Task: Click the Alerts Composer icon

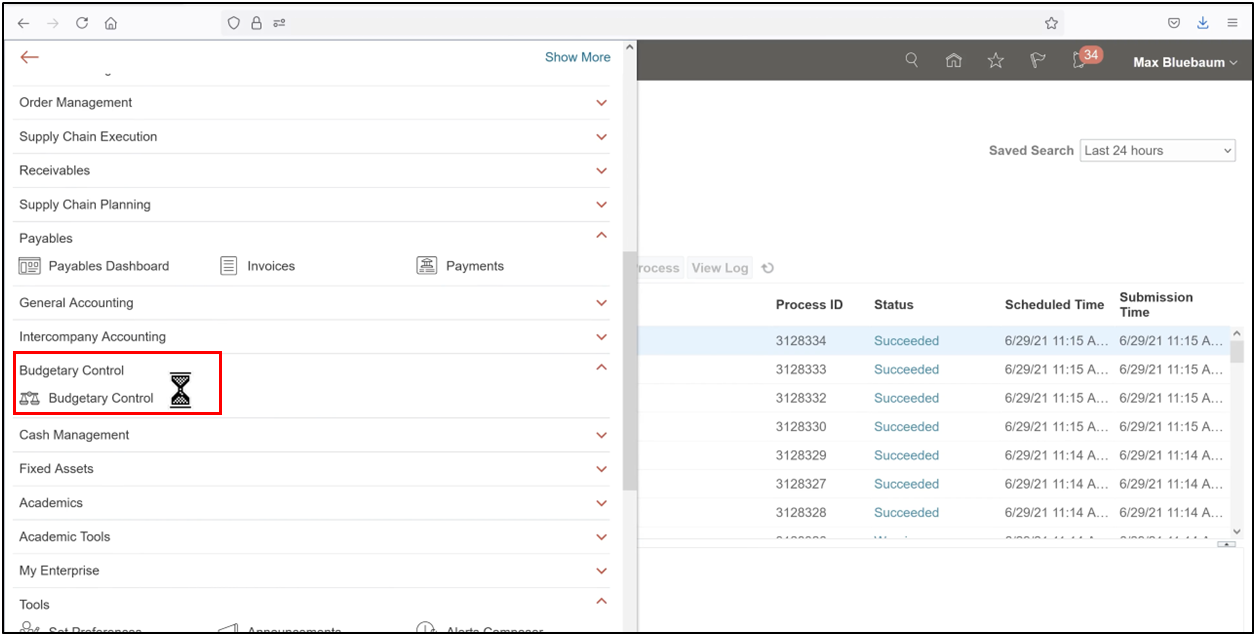Action: (x=427, y=629)
